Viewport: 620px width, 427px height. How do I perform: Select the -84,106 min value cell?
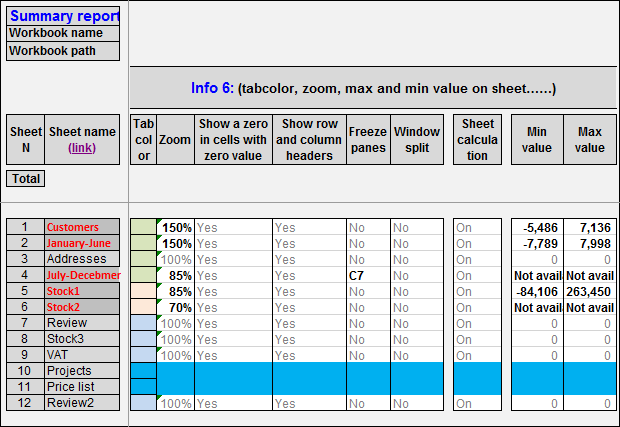coord(537,291)
